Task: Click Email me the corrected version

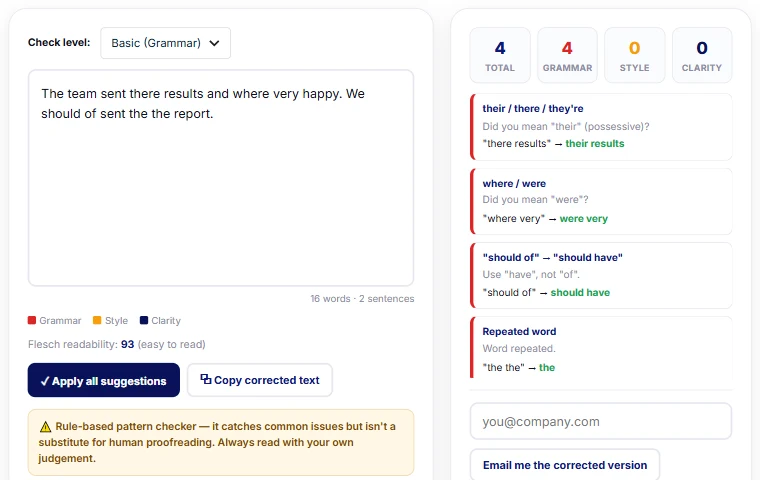Action: coord(565,465)
